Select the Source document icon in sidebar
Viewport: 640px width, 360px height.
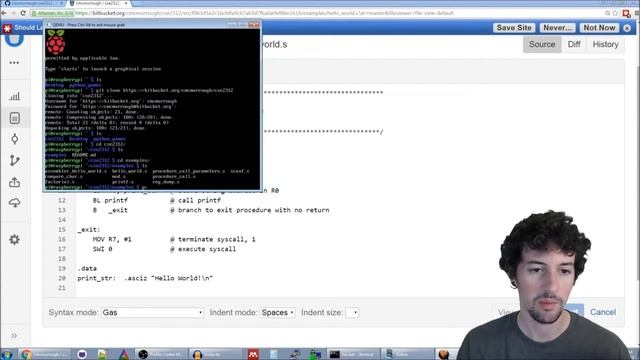point(15,118)
